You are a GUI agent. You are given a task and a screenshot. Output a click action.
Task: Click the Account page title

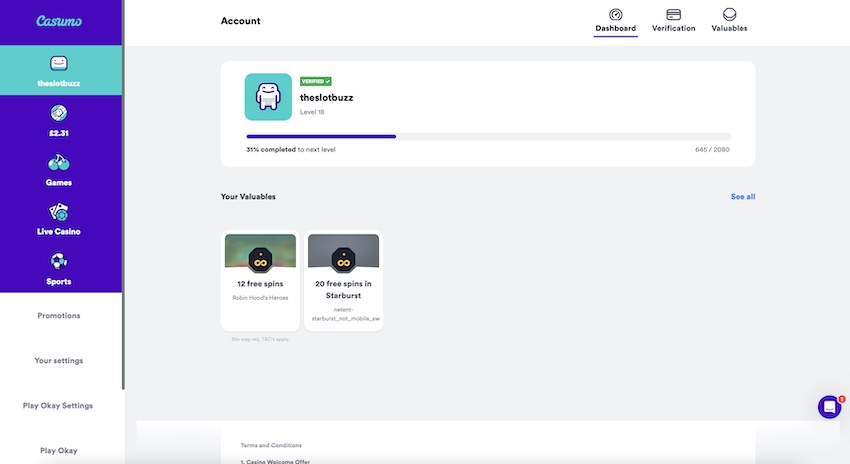point(240,21)
